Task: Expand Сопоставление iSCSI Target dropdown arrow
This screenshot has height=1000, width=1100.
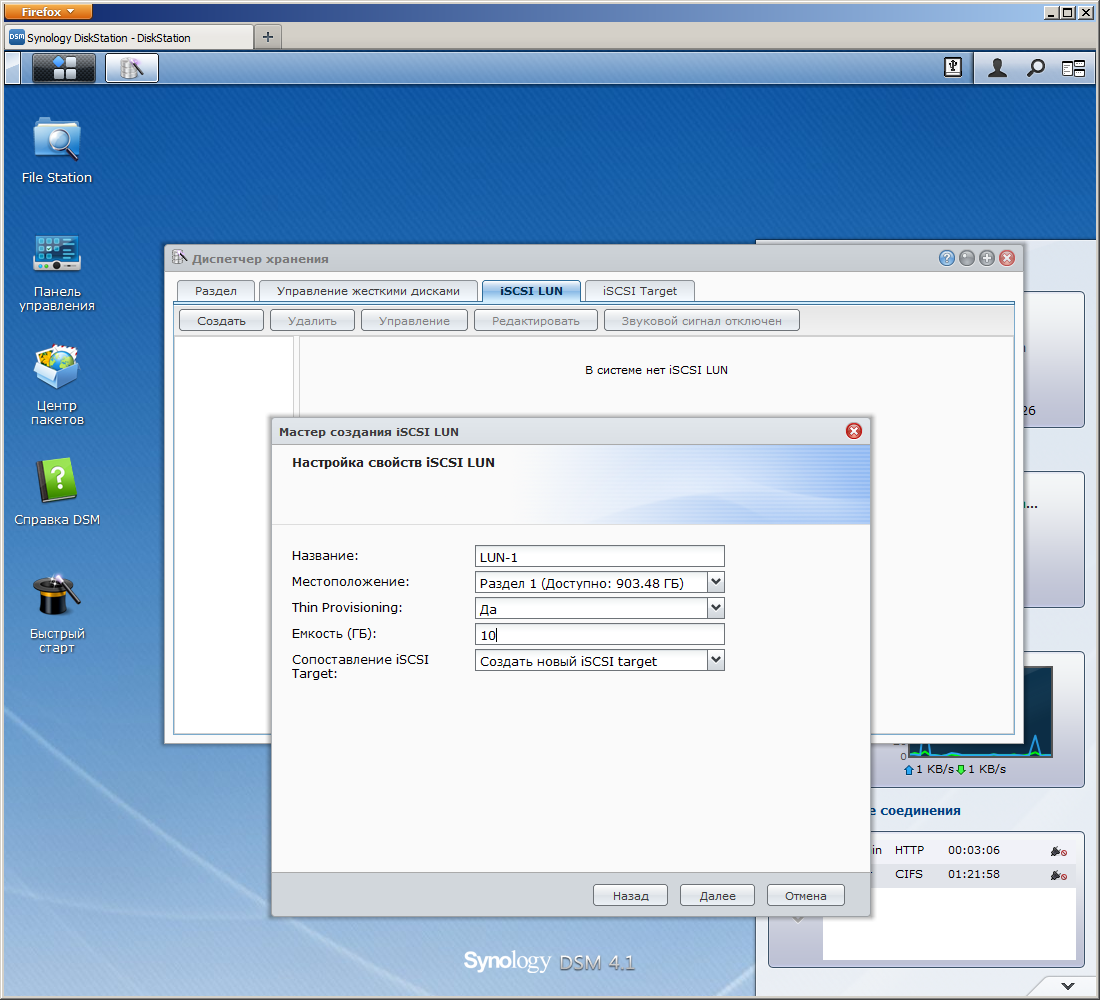Action: click(x=716, y=660)
